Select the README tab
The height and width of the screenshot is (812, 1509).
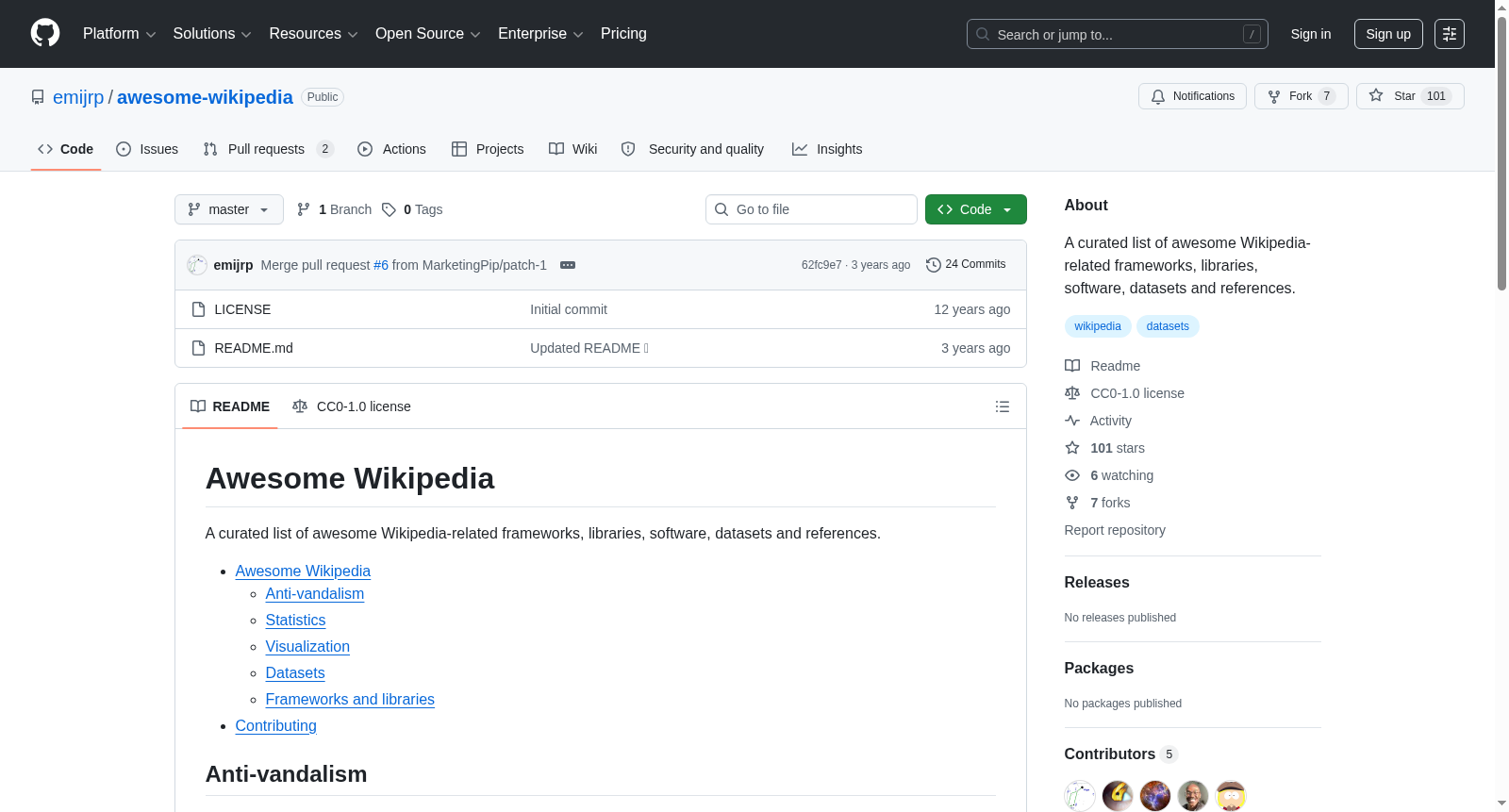click(x=230, y=406)
